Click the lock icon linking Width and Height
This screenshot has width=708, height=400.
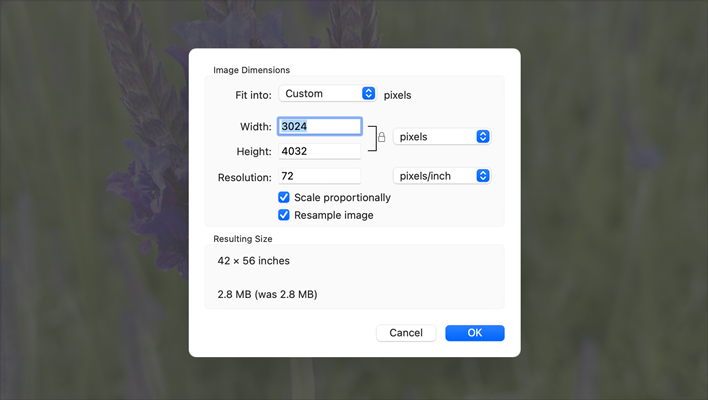pyautogui.click(x=381, y=137)
